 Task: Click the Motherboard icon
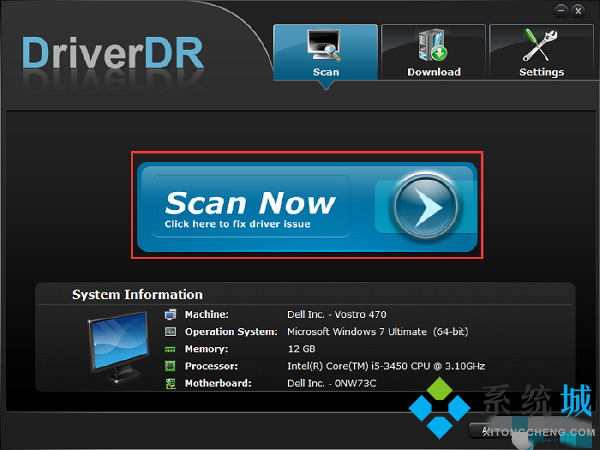170,383
